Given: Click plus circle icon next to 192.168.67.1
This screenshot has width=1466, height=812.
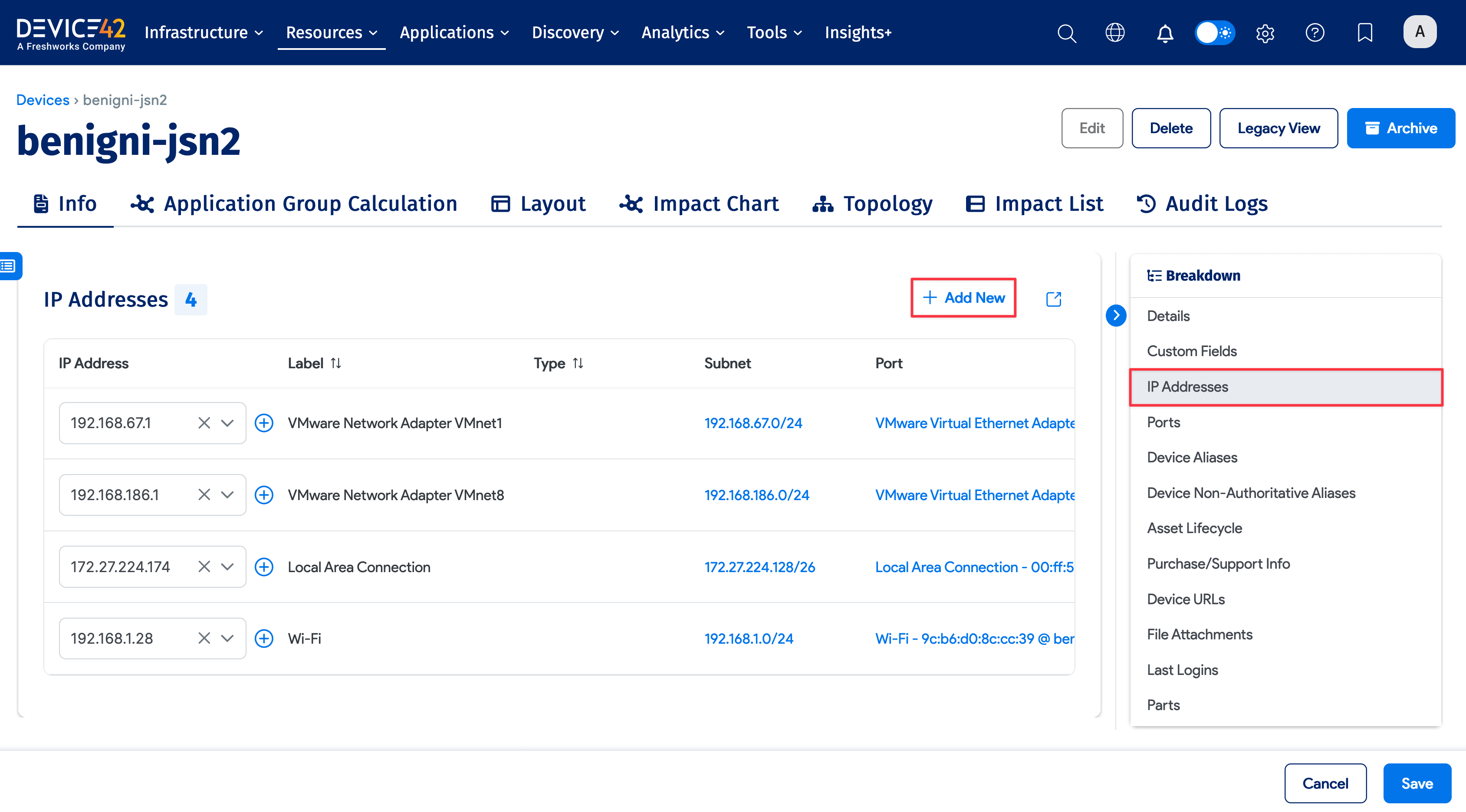Looking at the screenshot, I should (263, 423).
